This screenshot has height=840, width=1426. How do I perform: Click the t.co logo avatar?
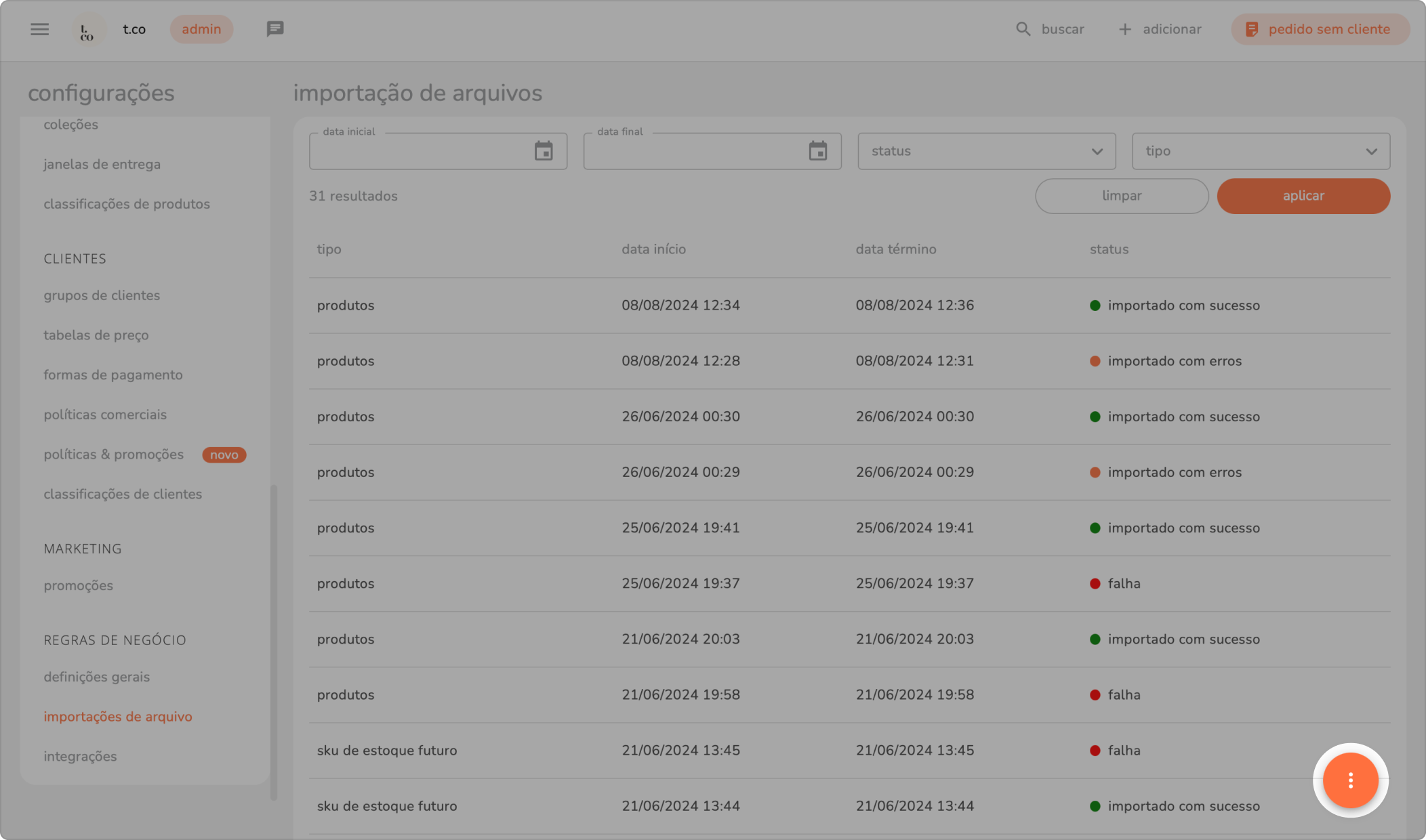click(x=87, y=30)
